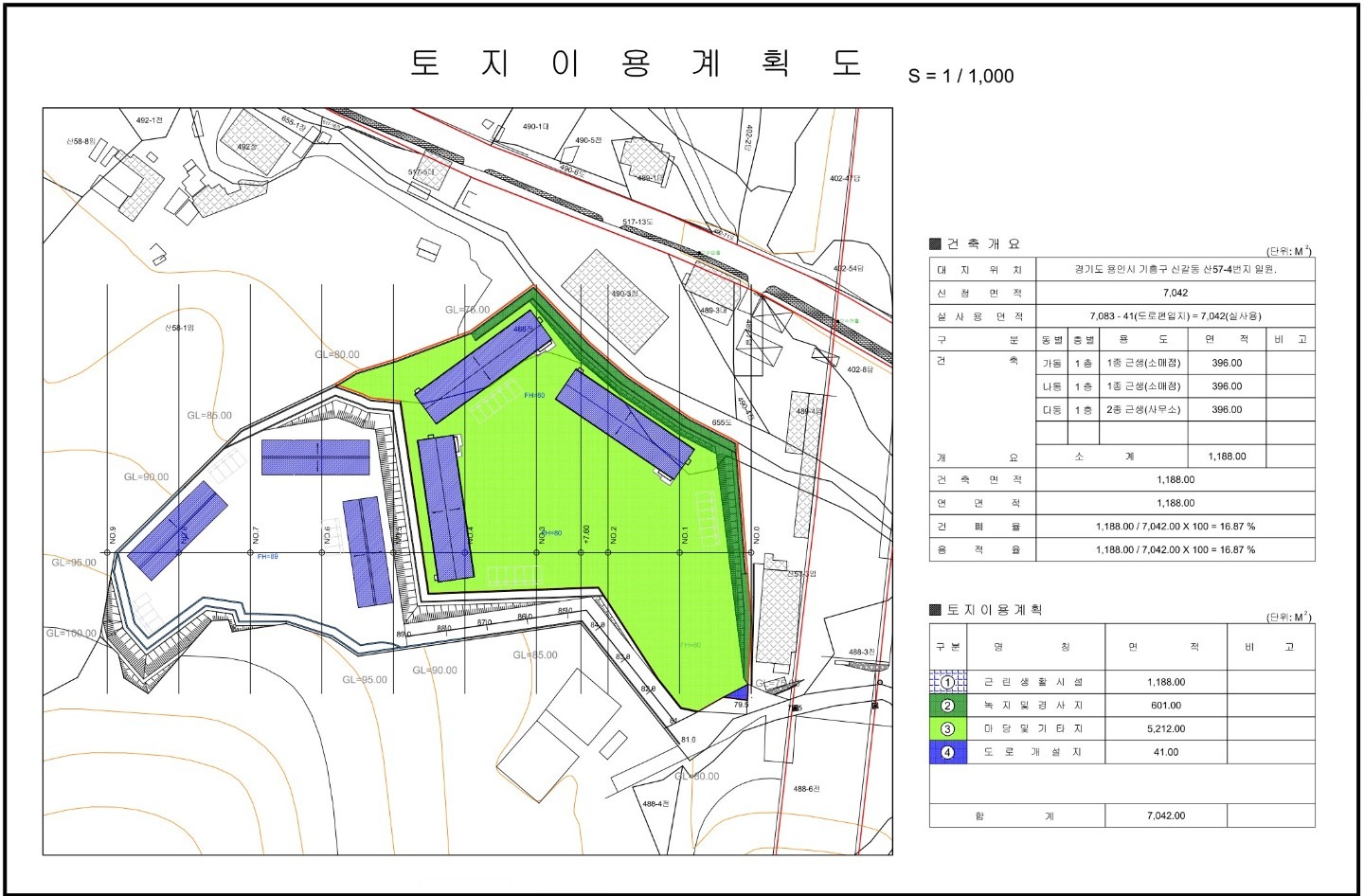The image size is (1364, 896).
Task: Select the dark green legend swatch 2
Action: coord(948,706)
